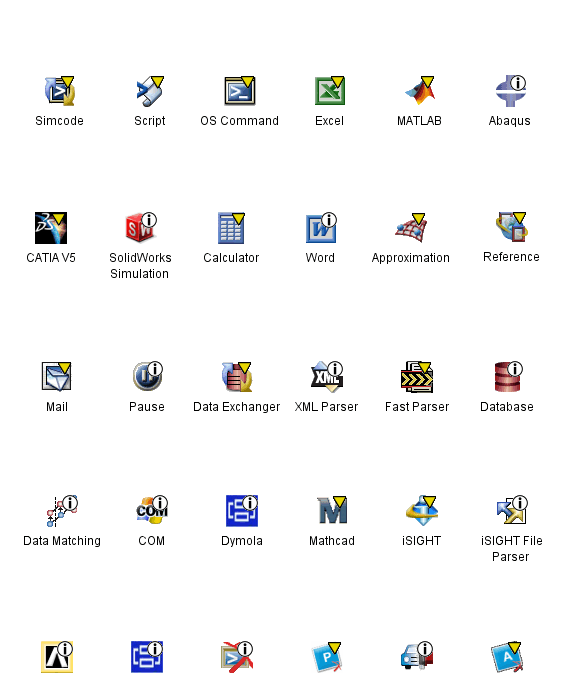Select the Mail component icon
Viewport: 565px width, 675px height.
[x=56, y=377]
